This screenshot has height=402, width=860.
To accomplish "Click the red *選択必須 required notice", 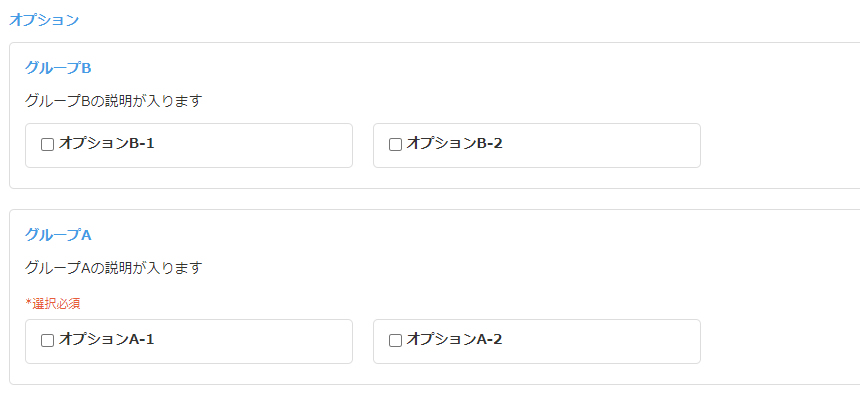I will (x=53, y=302).
